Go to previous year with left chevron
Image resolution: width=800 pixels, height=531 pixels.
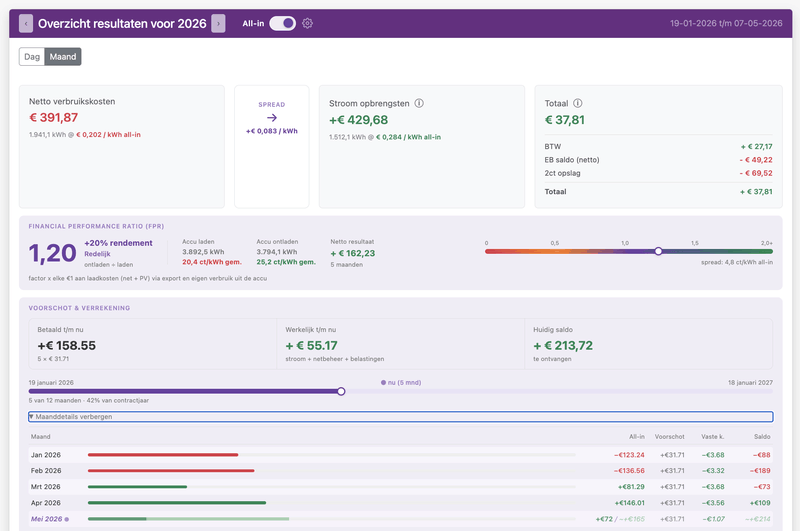pos(26,23)
